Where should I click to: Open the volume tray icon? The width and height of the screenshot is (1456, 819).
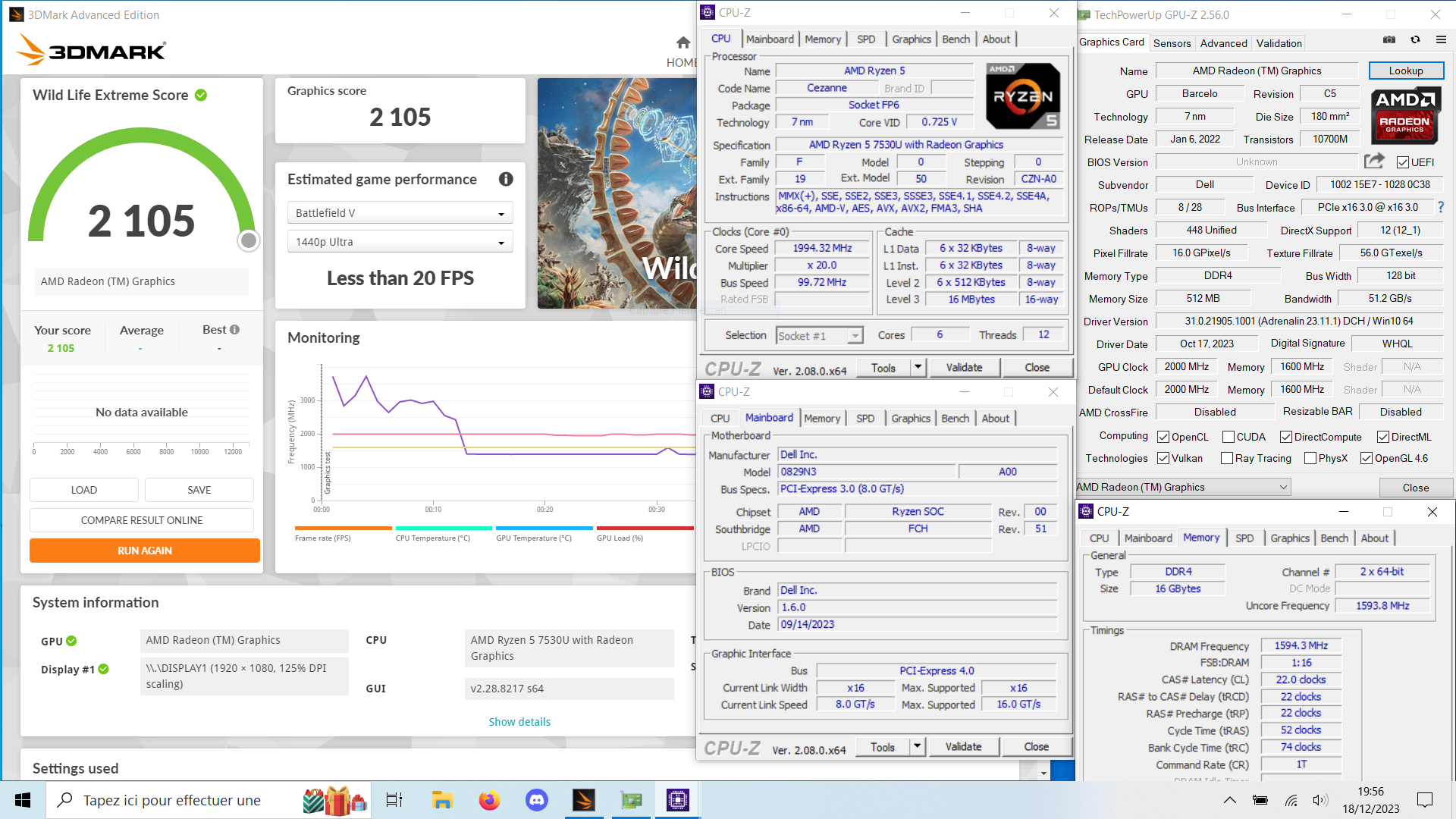[x=1320, y=800]
